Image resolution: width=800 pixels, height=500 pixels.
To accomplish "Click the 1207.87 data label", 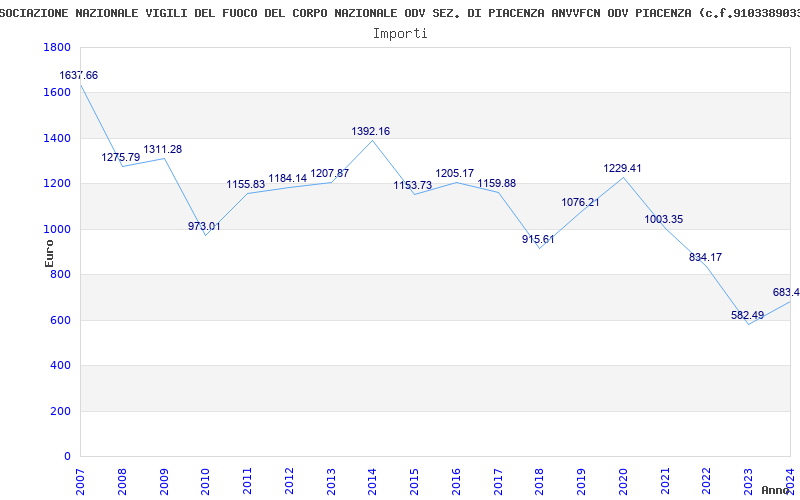I will click(330, 173).
